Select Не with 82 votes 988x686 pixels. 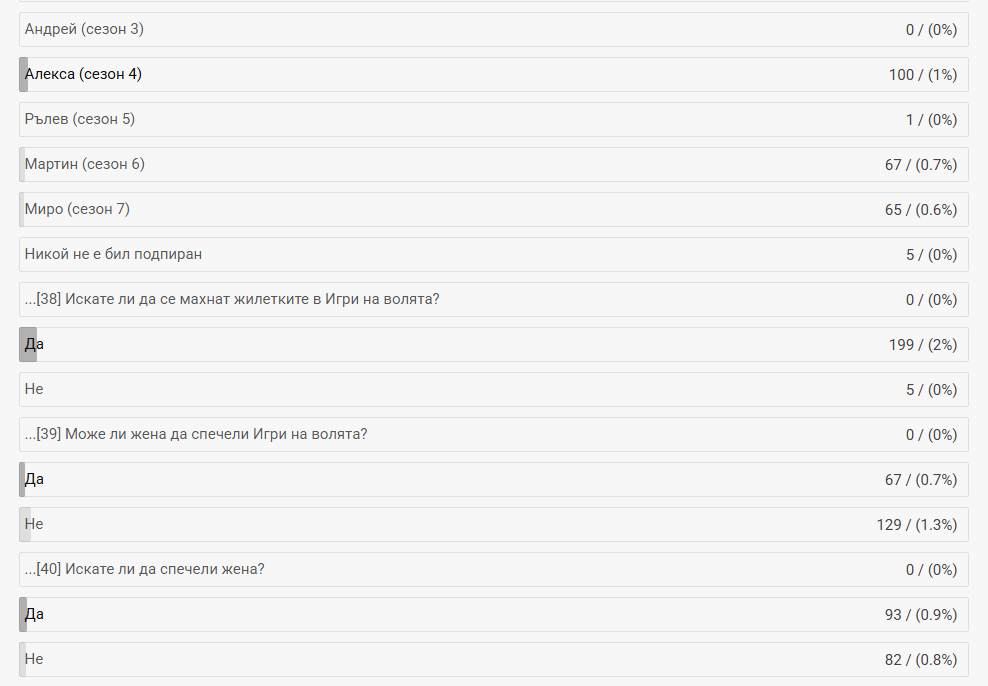[x=34, y=659]
